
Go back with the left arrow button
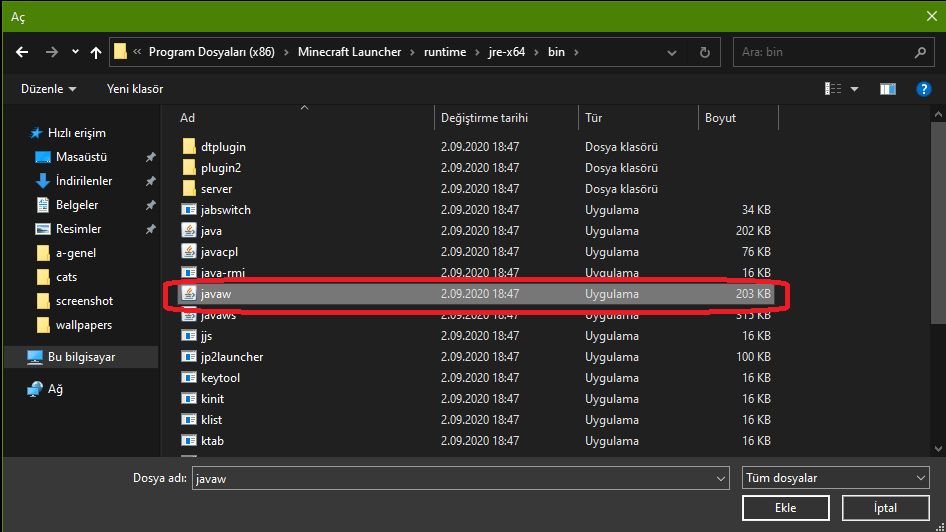tap(22, 52)
